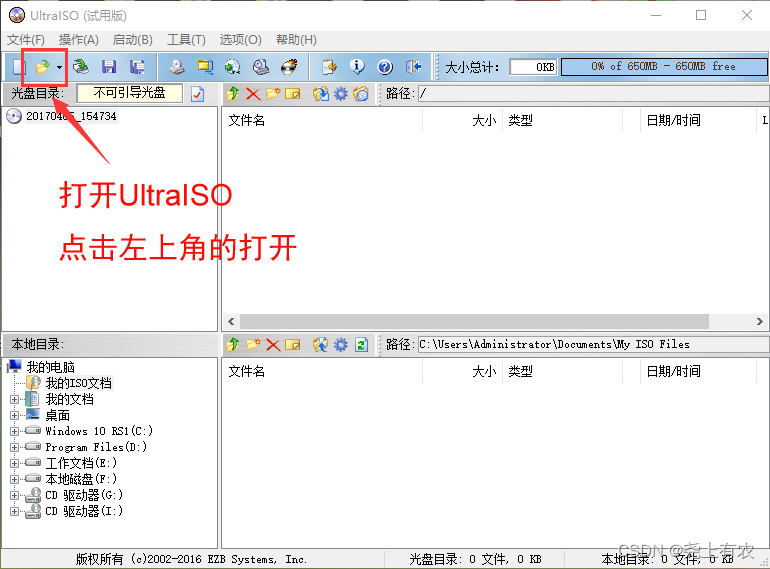Open the dropdown arrow beside the Open icon
The image size is (770, 569).
click(x=59, y=67)
